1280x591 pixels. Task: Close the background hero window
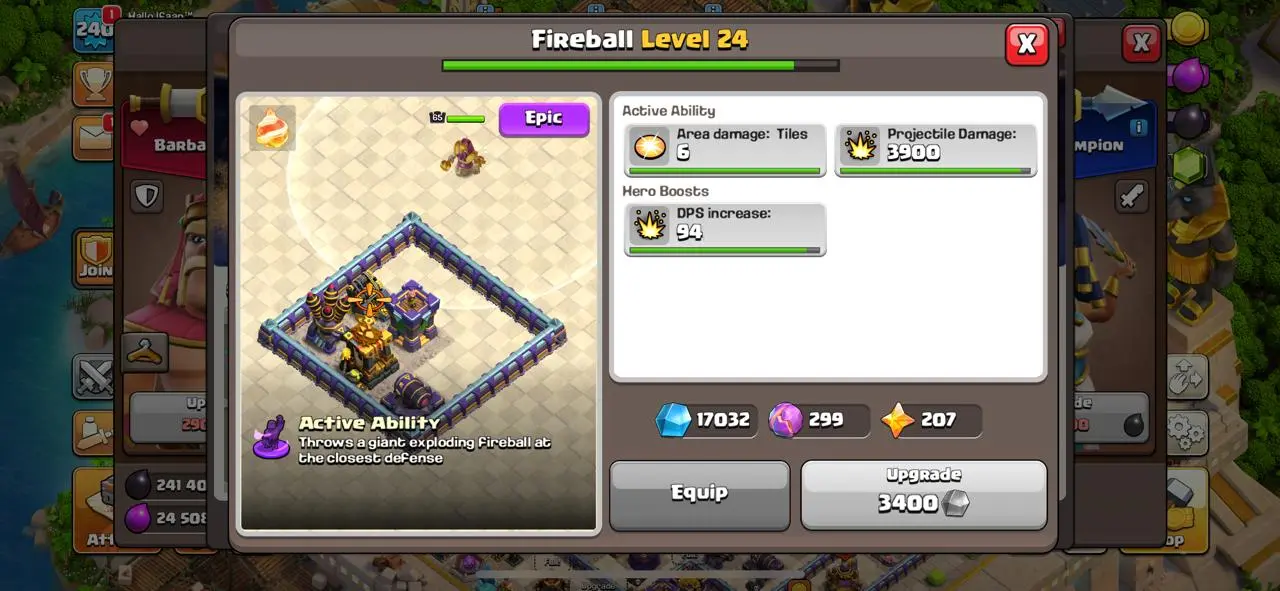[x=1141, y=43]
